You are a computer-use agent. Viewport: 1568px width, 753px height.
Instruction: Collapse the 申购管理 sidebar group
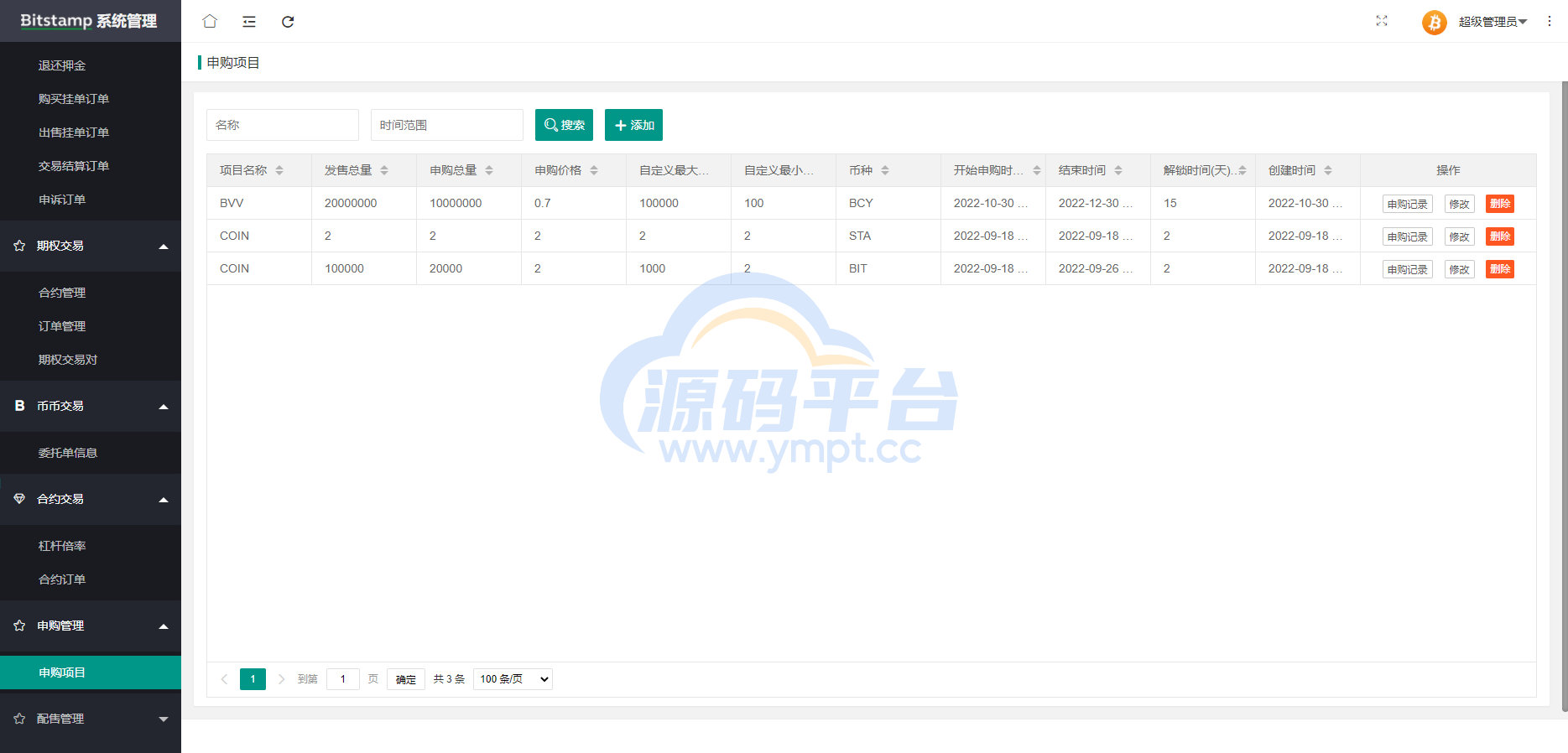coord(91,626)
